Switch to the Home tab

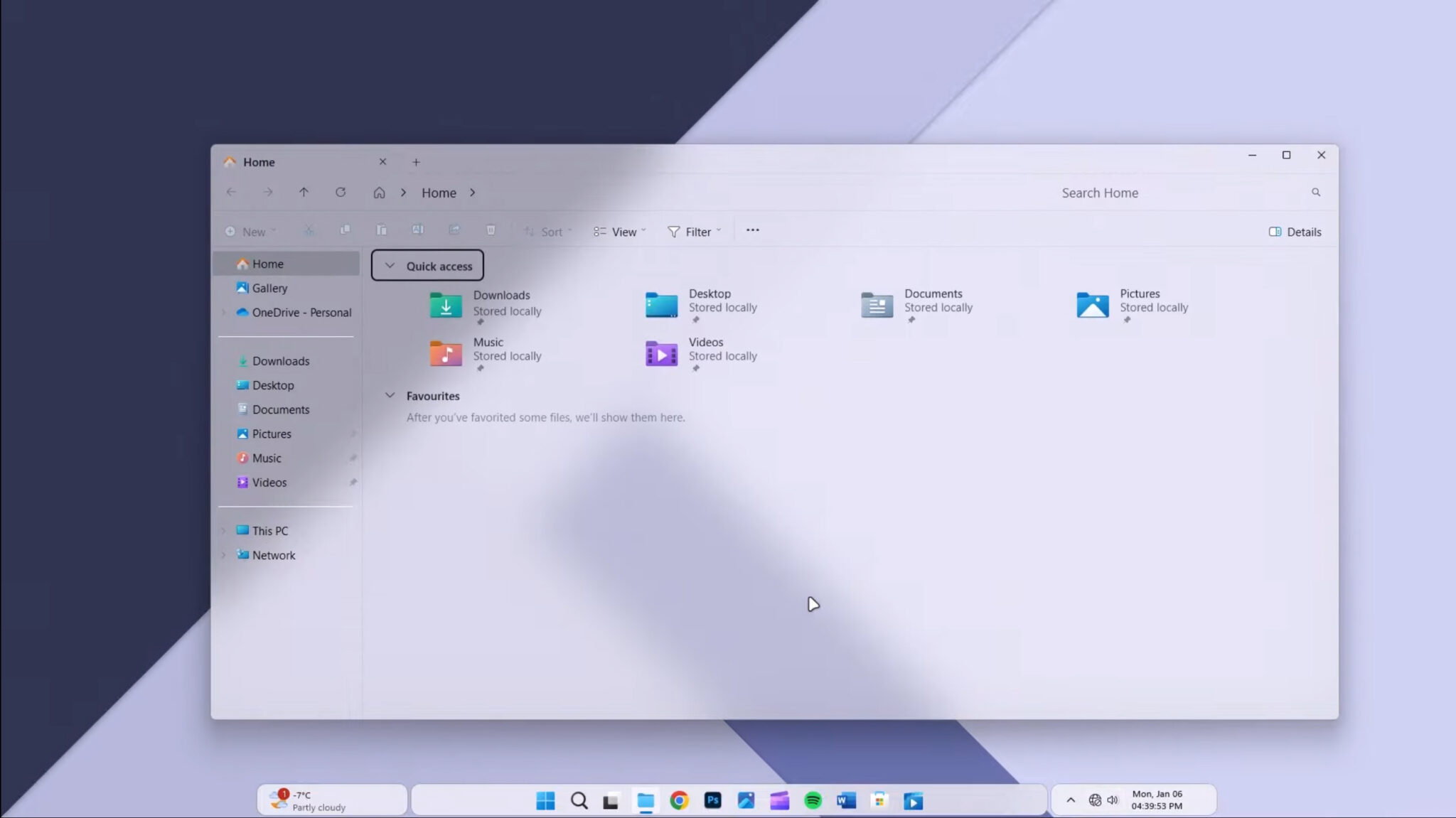point(259,161)
